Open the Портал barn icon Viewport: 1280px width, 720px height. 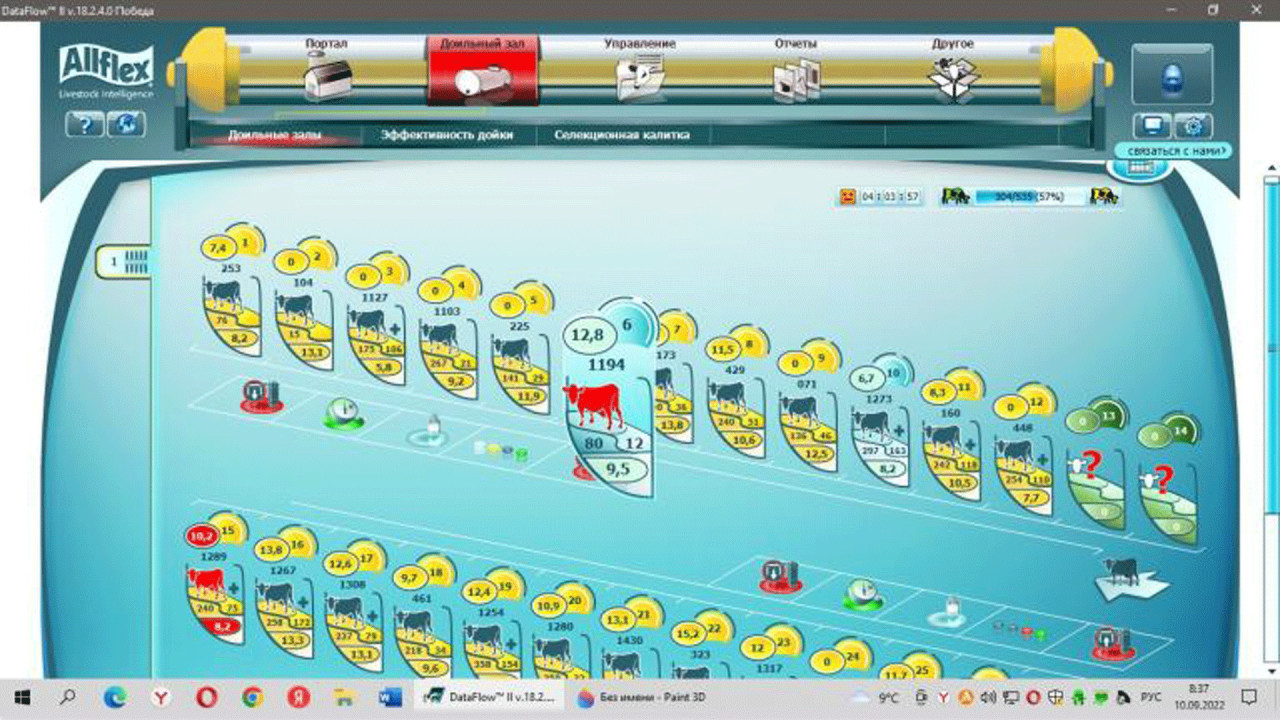(328, 78)
